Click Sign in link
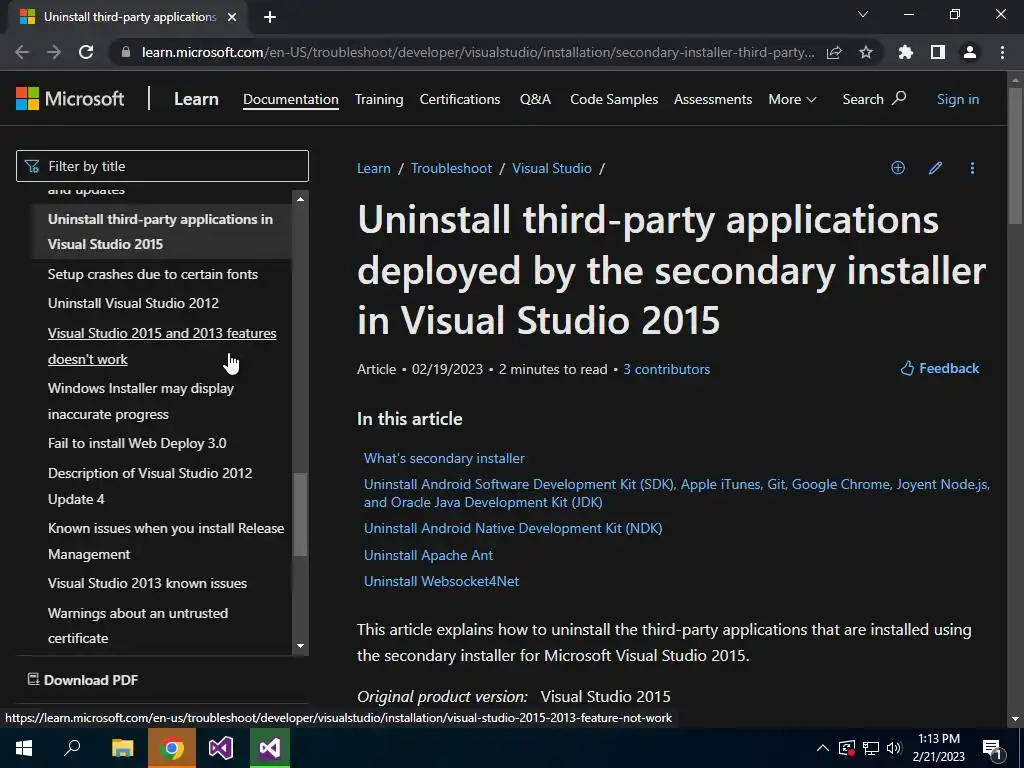This screenshot has height=768, width=1024. pos(957,99)
